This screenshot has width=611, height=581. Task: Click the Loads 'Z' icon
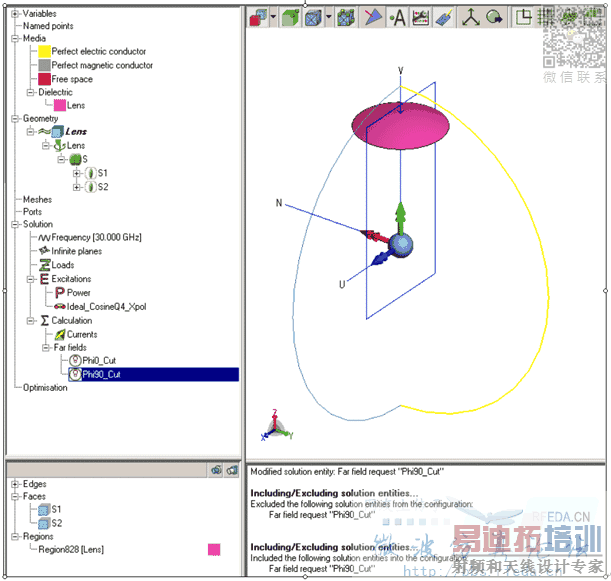(x=44, y=265)
